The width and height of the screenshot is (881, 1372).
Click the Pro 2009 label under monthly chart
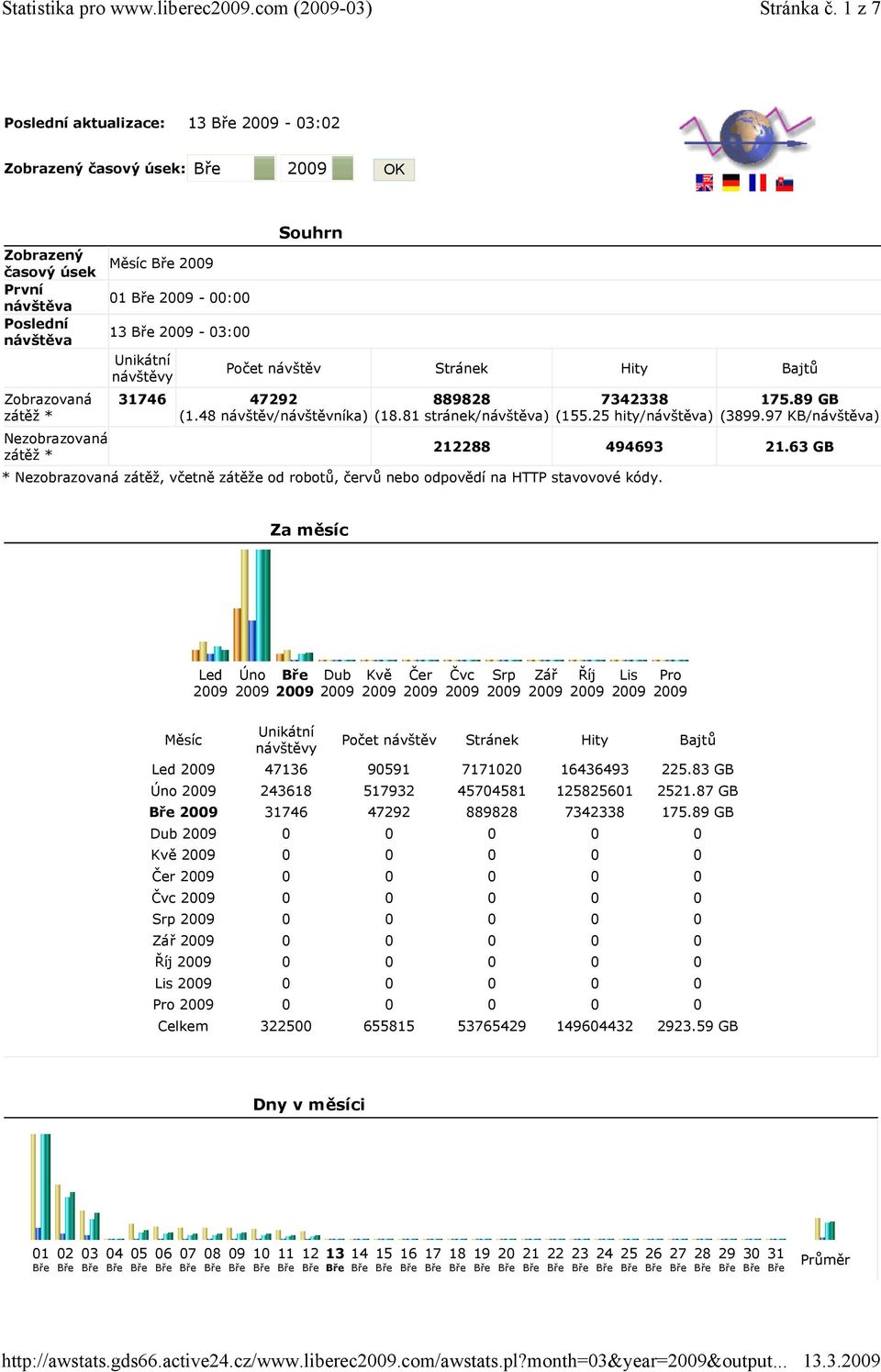click(x=671, y=683)
